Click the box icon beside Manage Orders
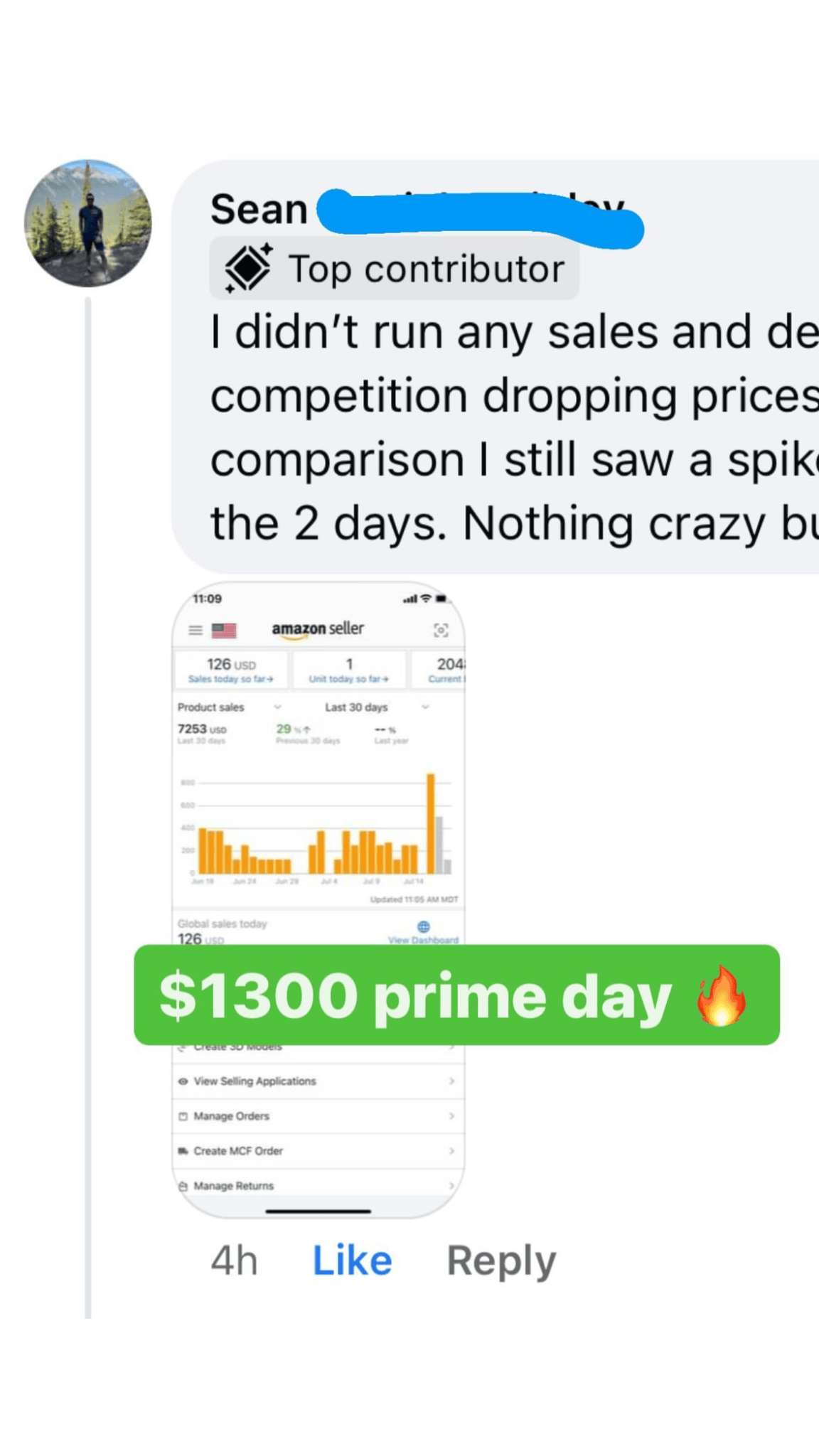 pyautogui.click(x=183, y=1116)
